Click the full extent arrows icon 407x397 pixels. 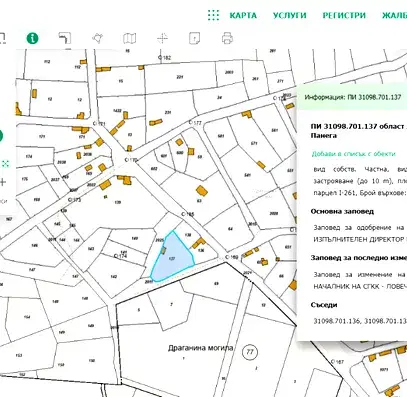(6, 164)
